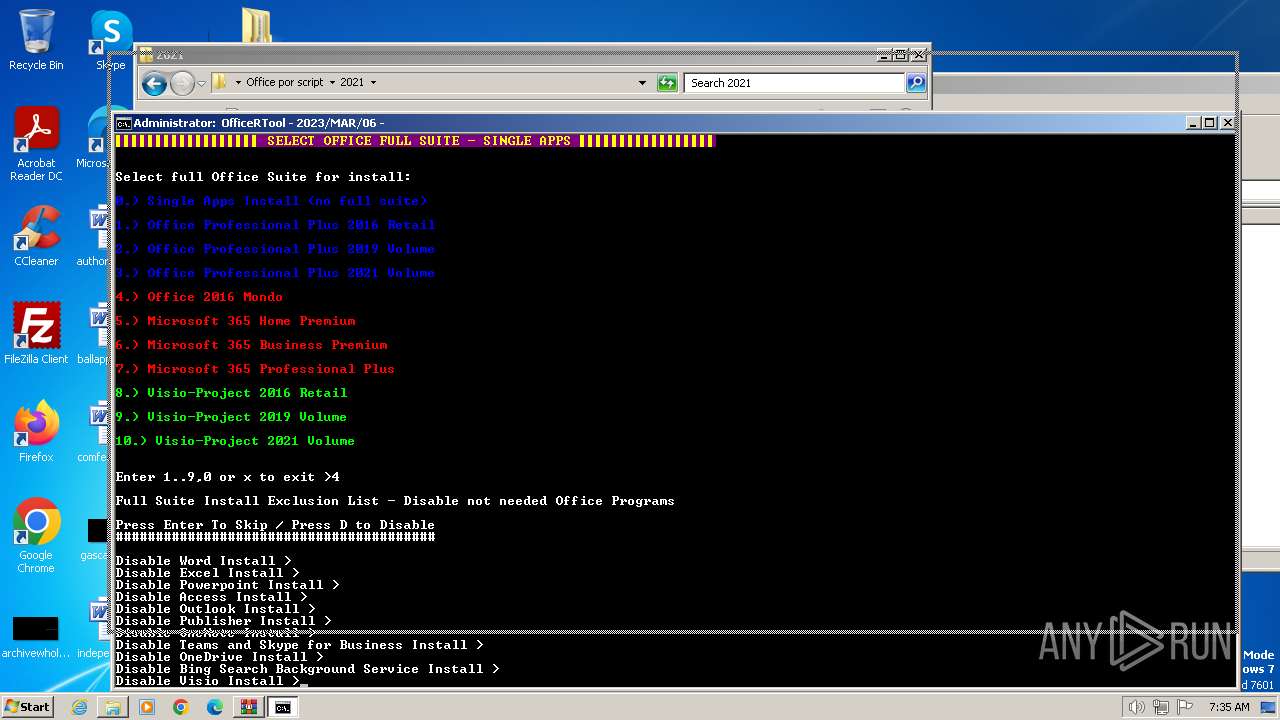
Task: Click 'Disable Excel Install' prompt line
Action: [x=207, y=573]
